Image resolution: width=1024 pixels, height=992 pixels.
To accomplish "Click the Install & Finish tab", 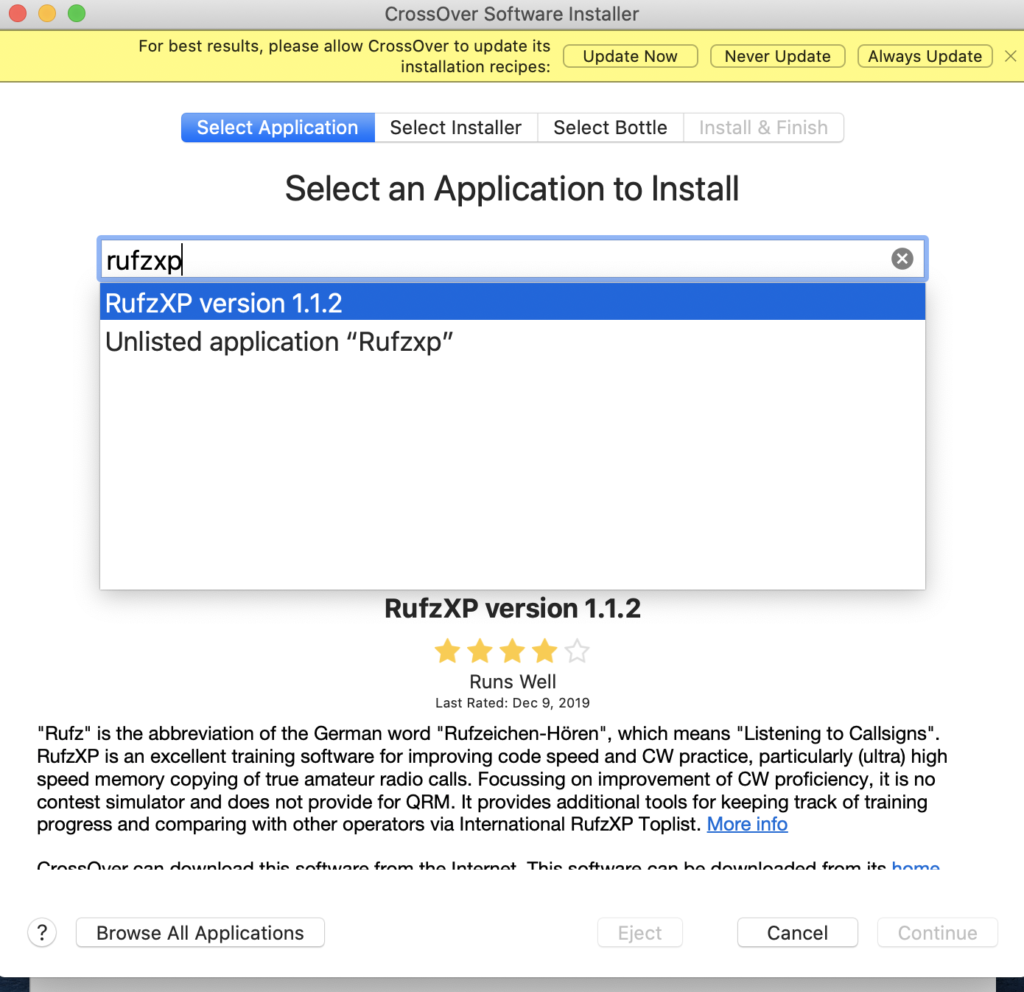I will [763, 128].
